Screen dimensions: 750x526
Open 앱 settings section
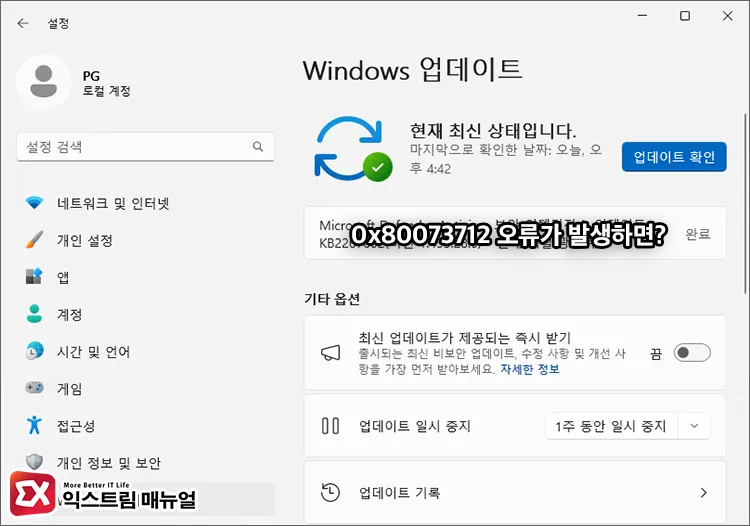tap(63, 277)
